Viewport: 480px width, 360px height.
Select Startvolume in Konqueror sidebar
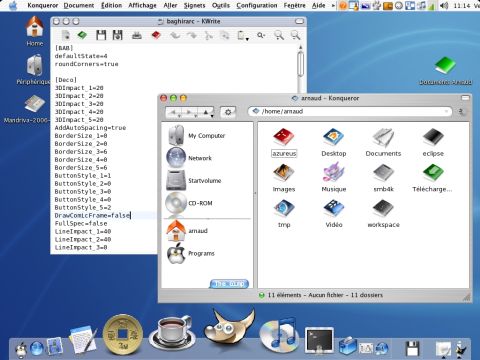tap(194, 181)
